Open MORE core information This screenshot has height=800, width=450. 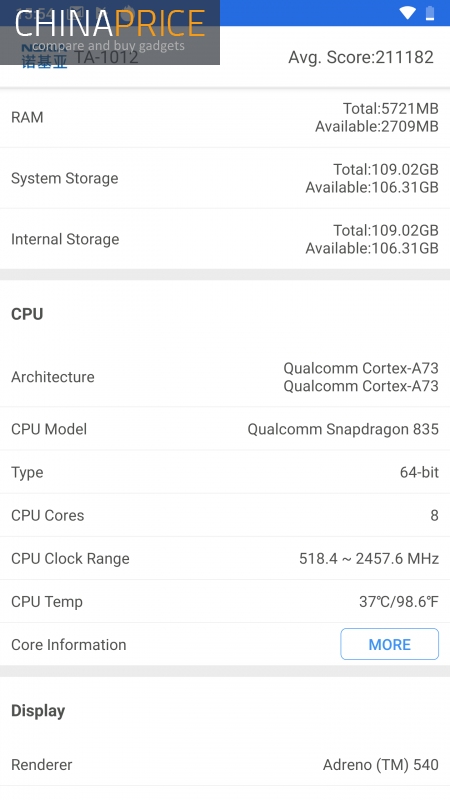[389, 644]
